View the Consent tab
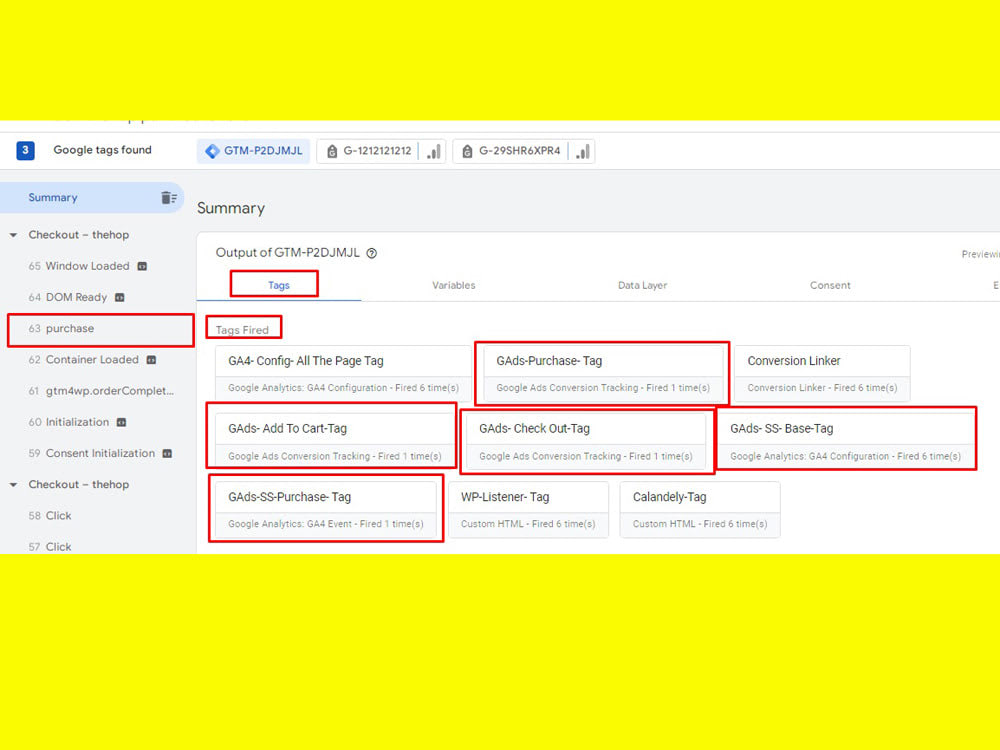Viewport: 1000px width, 750px height. coord(830,285)
